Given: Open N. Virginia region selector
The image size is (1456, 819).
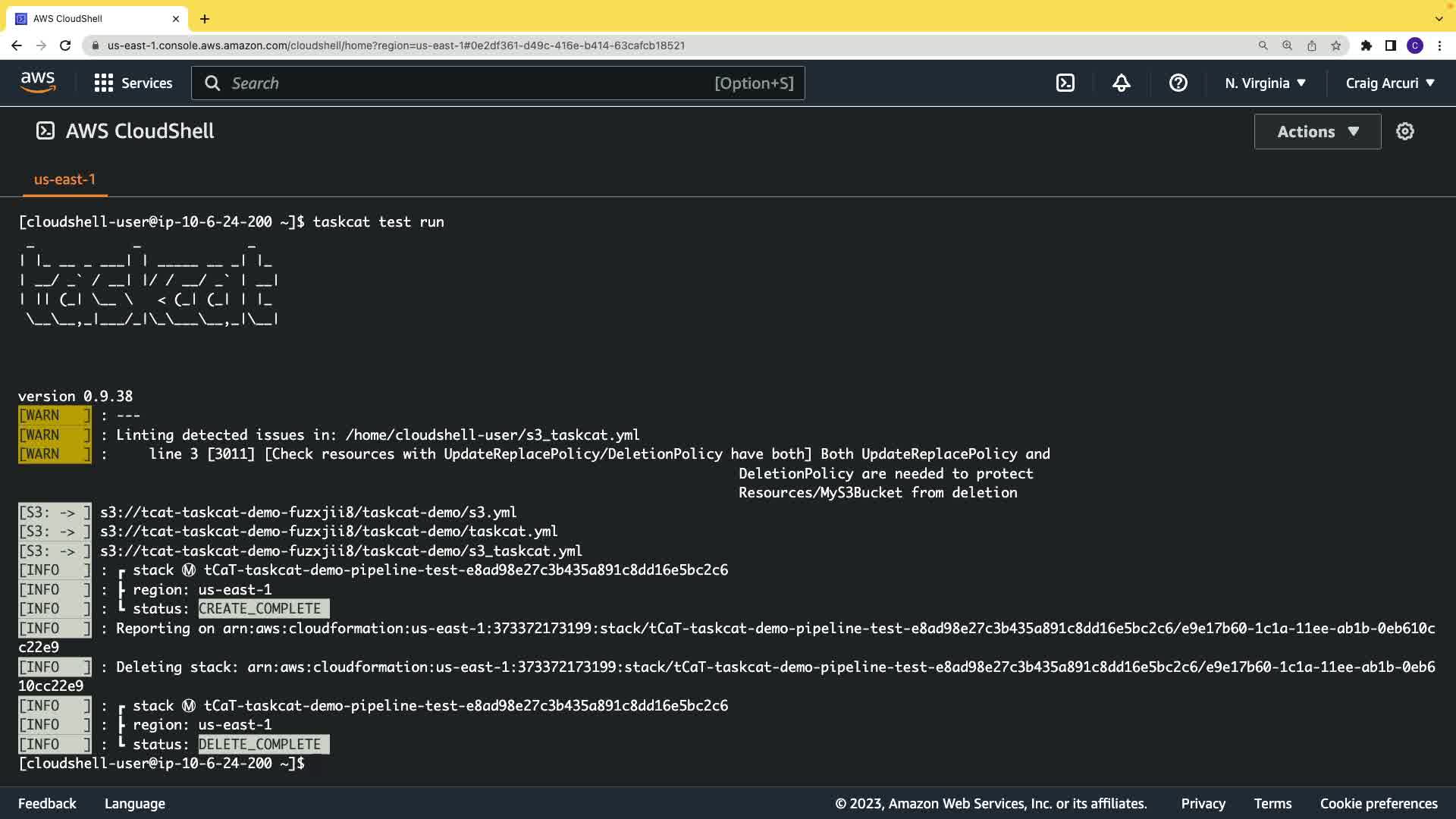Looking at the screenshot, I should 1265,83.
